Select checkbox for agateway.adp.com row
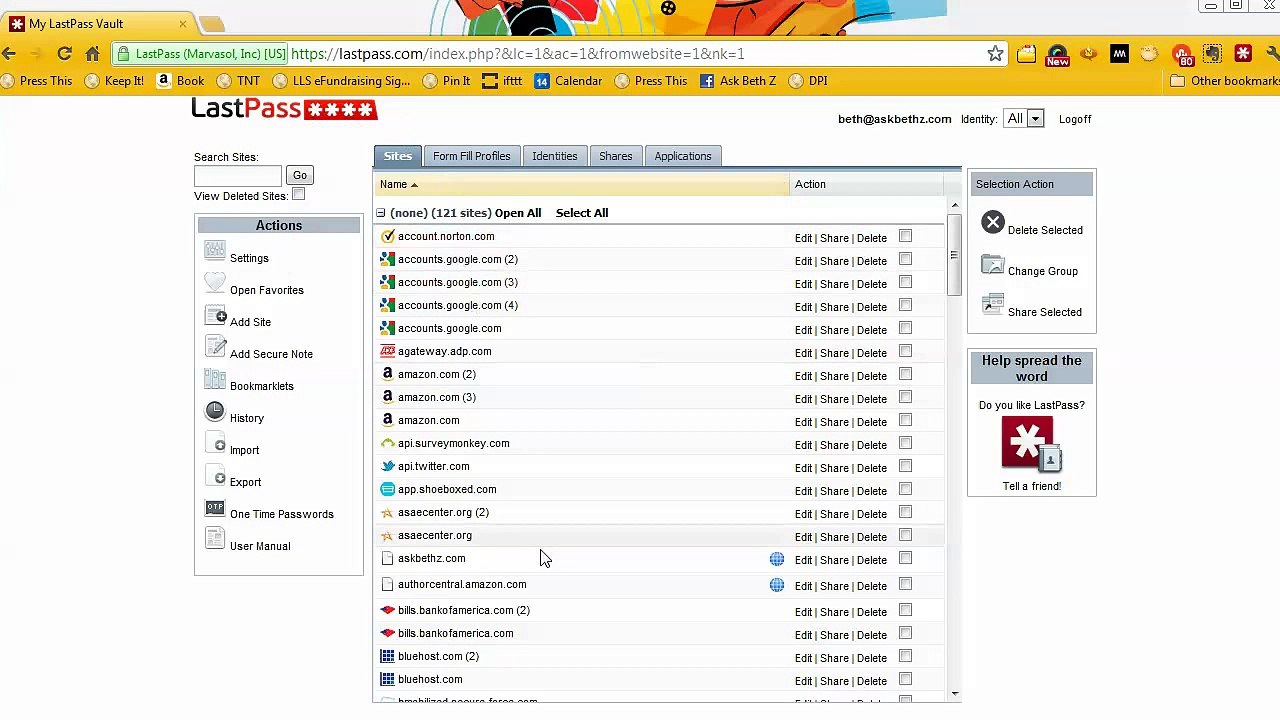1280x720 pixels. pos(905,351)
